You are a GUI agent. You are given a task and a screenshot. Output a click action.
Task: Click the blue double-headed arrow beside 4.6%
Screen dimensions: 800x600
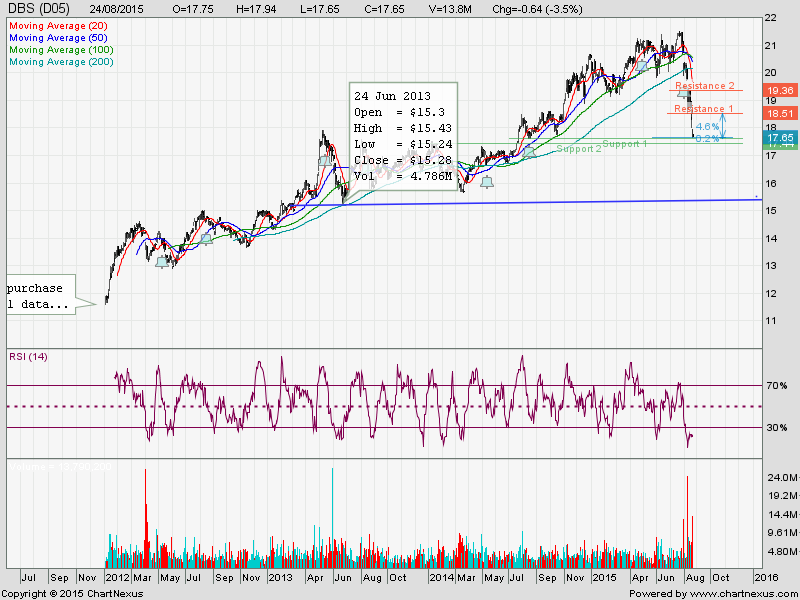pos(723,126)
